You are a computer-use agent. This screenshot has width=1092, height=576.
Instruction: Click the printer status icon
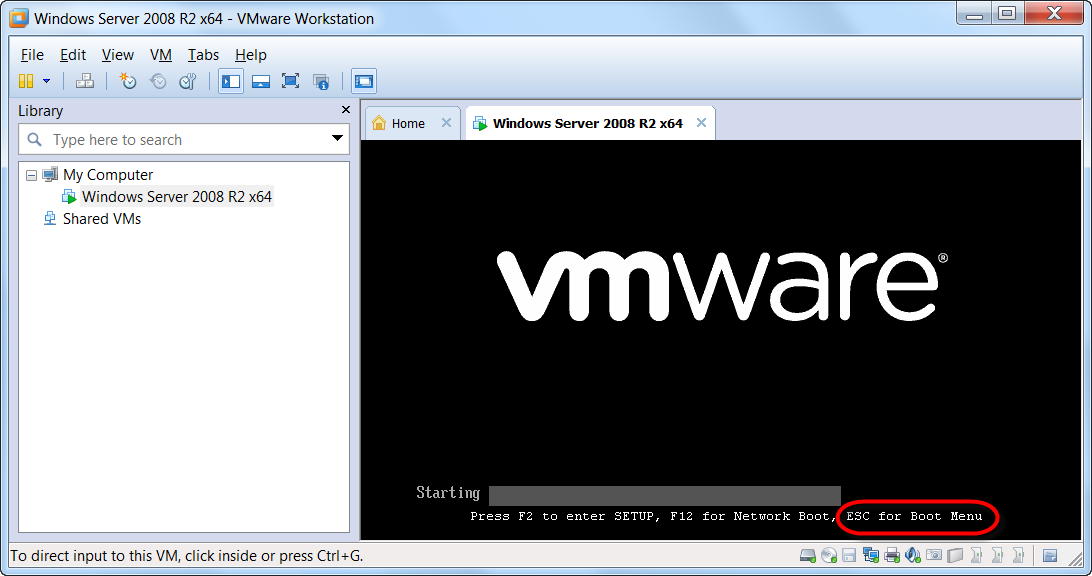[891, 555]
